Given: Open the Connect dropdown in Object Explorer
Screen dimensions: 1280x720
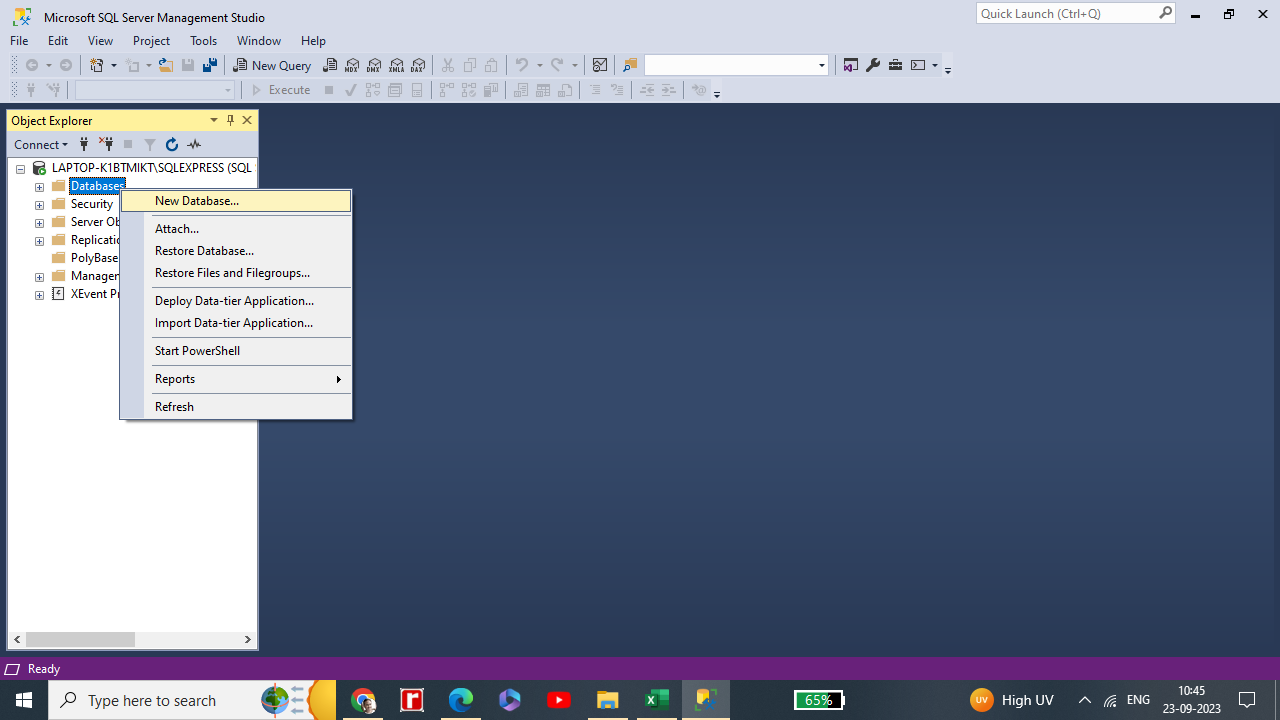Looking at the screenshot, I should 41,144.
